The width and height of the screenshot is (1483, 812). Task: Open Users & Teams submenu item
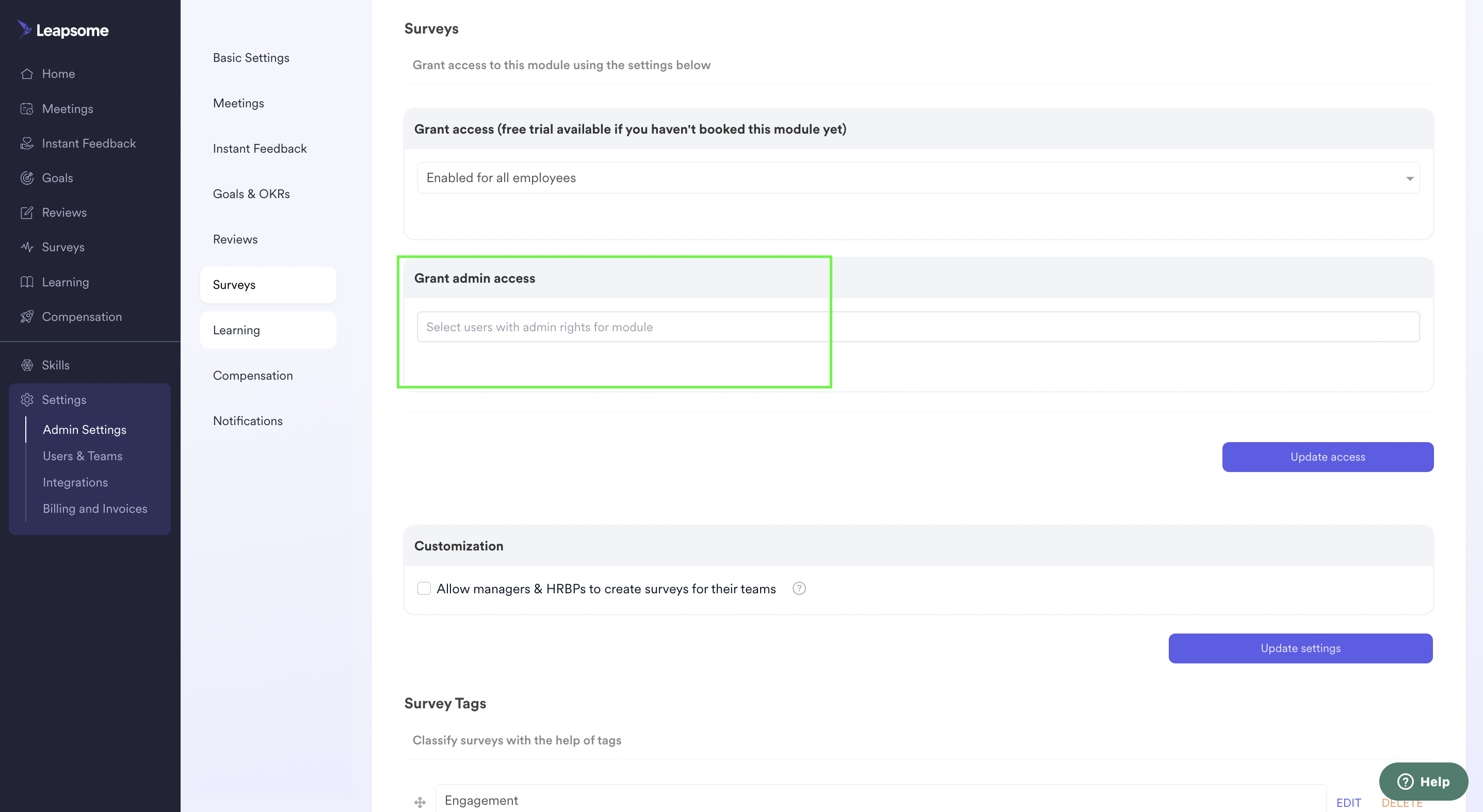click(x=83, y=457)
